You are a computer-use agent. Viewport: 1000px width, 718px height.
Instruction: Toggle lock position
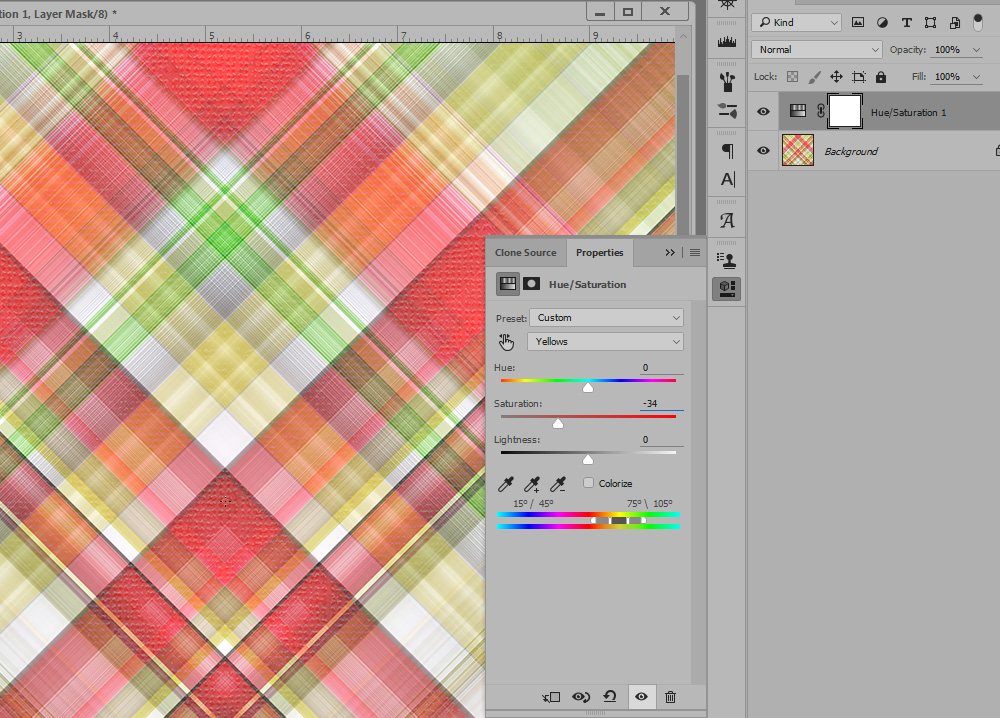836,77
